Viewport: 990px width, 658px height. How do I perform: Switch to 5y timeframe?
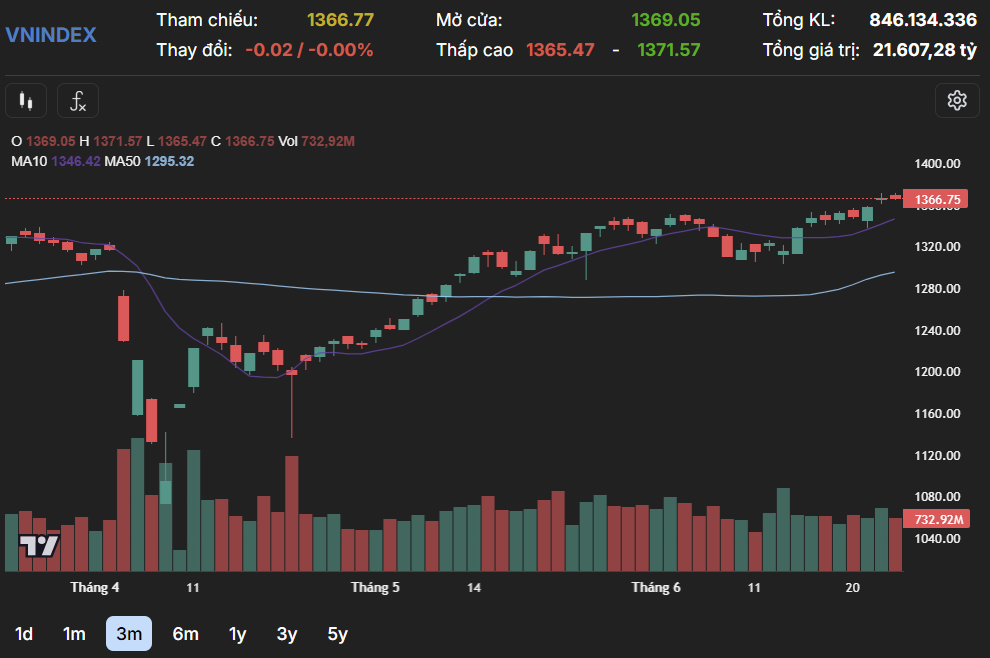click(337, 634)
